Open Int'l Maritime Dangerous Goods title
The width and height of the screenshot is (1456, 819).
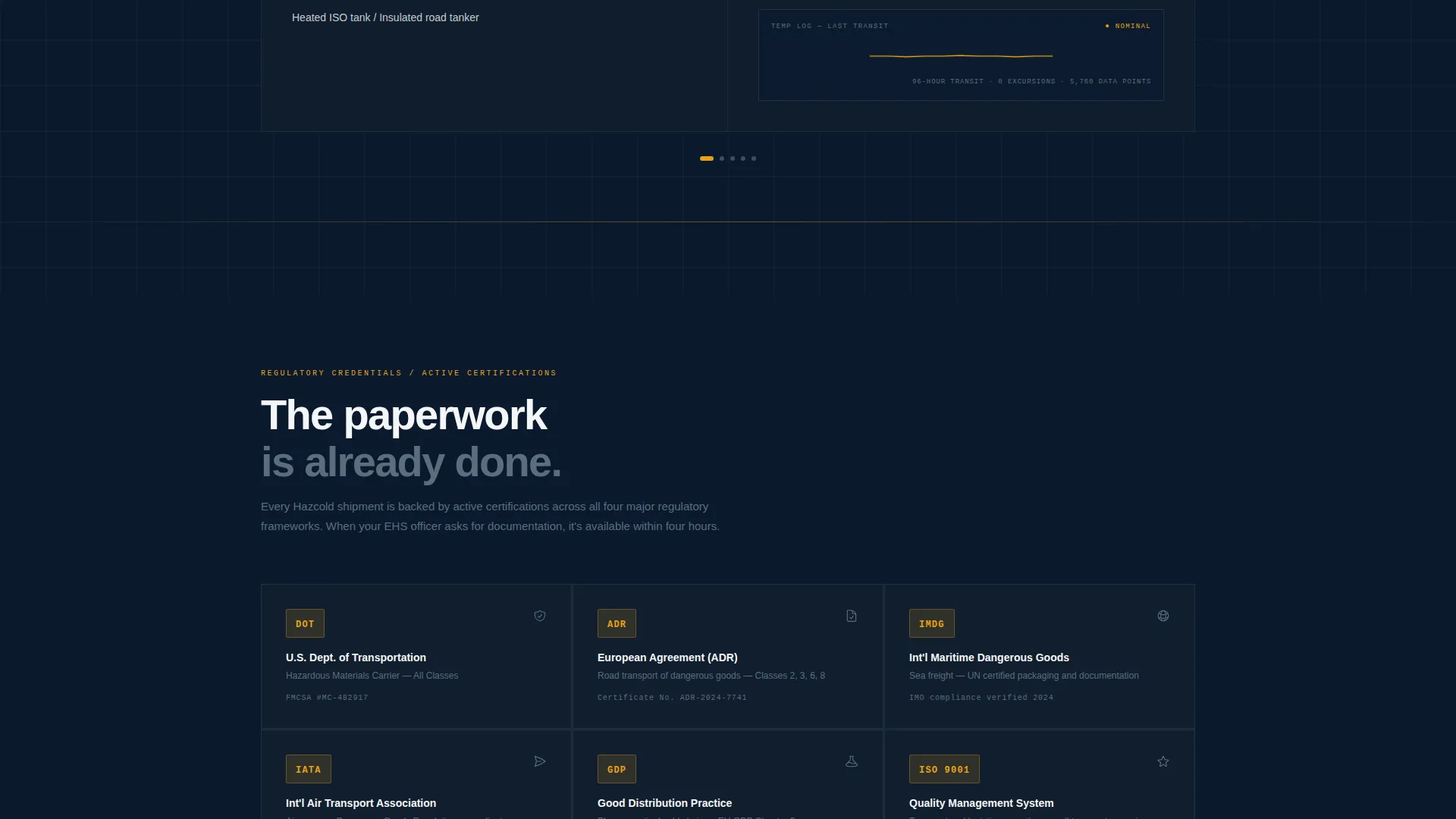[x=989, y=657]
